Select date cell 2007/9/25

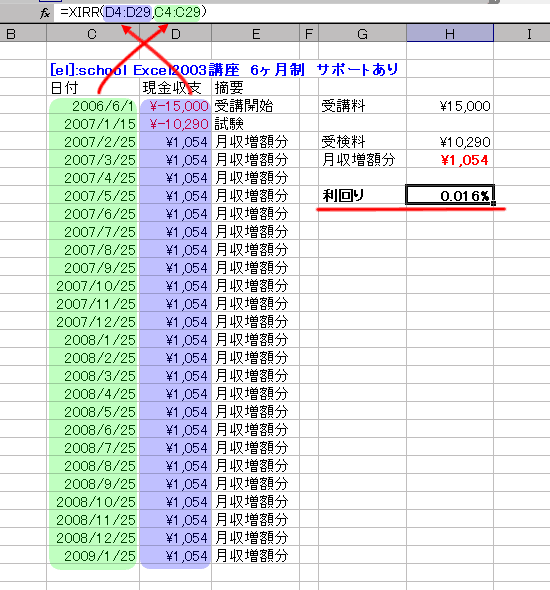click(93, 268)
